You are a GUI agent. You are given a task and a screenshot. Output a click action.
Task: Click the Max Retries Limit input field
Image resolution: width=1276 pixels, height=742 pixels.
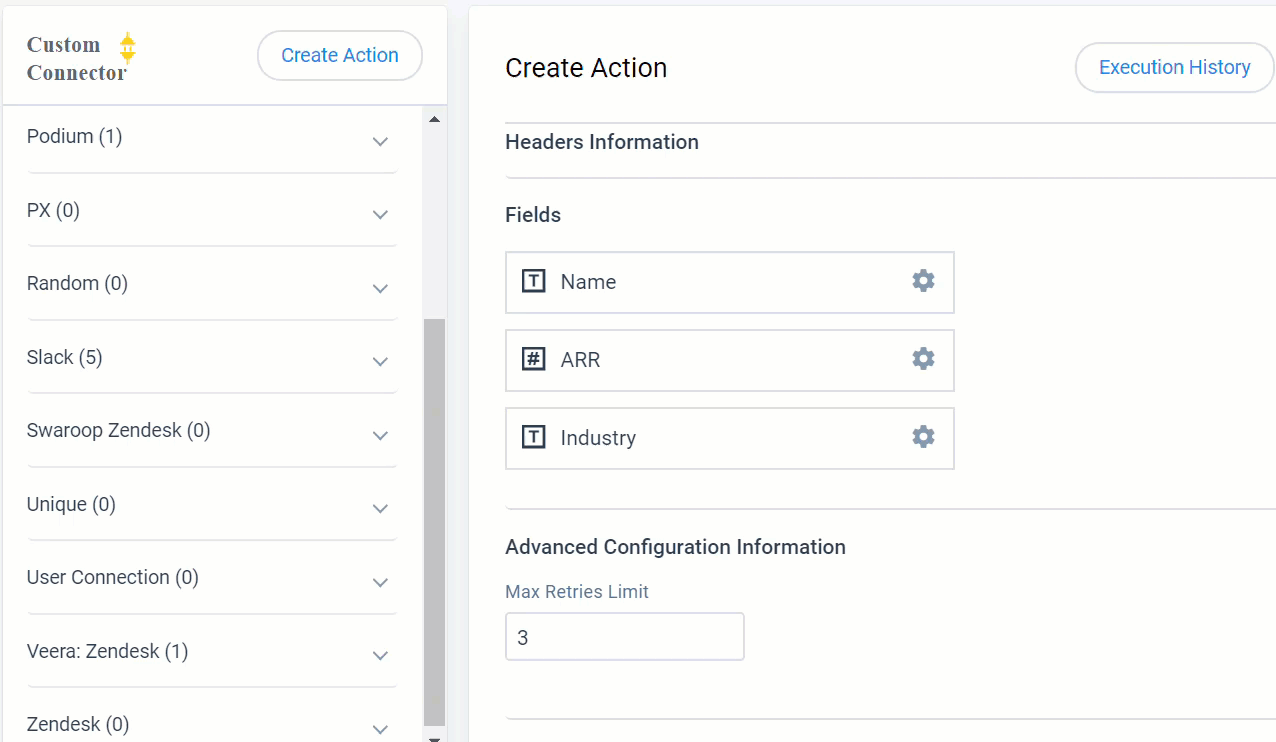point(625,637)
